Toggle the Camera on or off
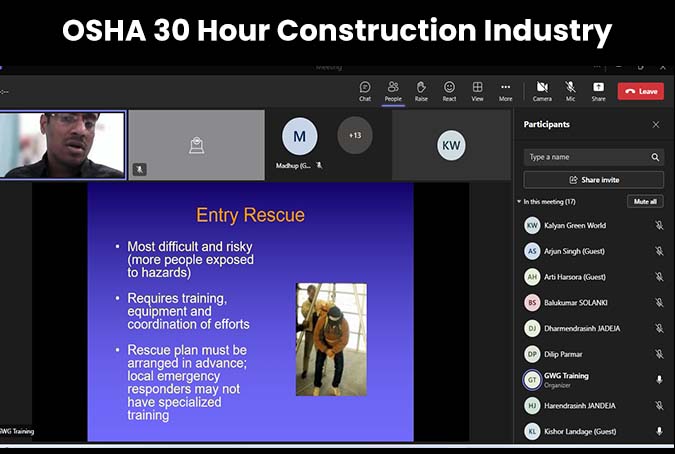 542,90
